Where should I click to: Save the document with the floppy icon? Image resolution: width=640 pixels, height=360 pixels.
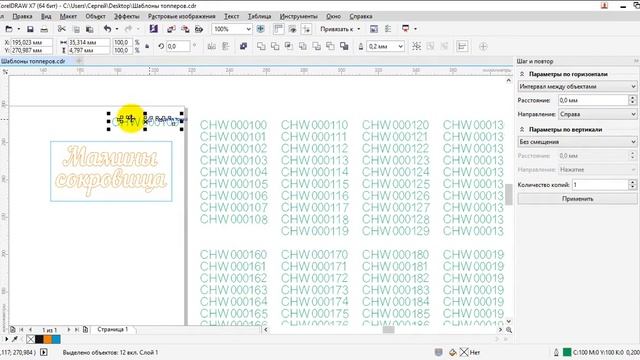pos(30,29)
